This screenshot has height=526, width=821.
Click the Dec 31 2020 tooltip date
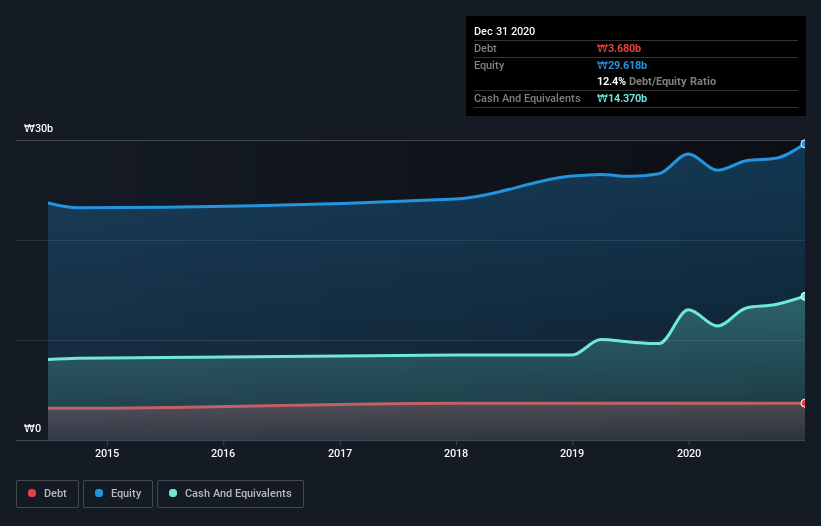[505, 31]
